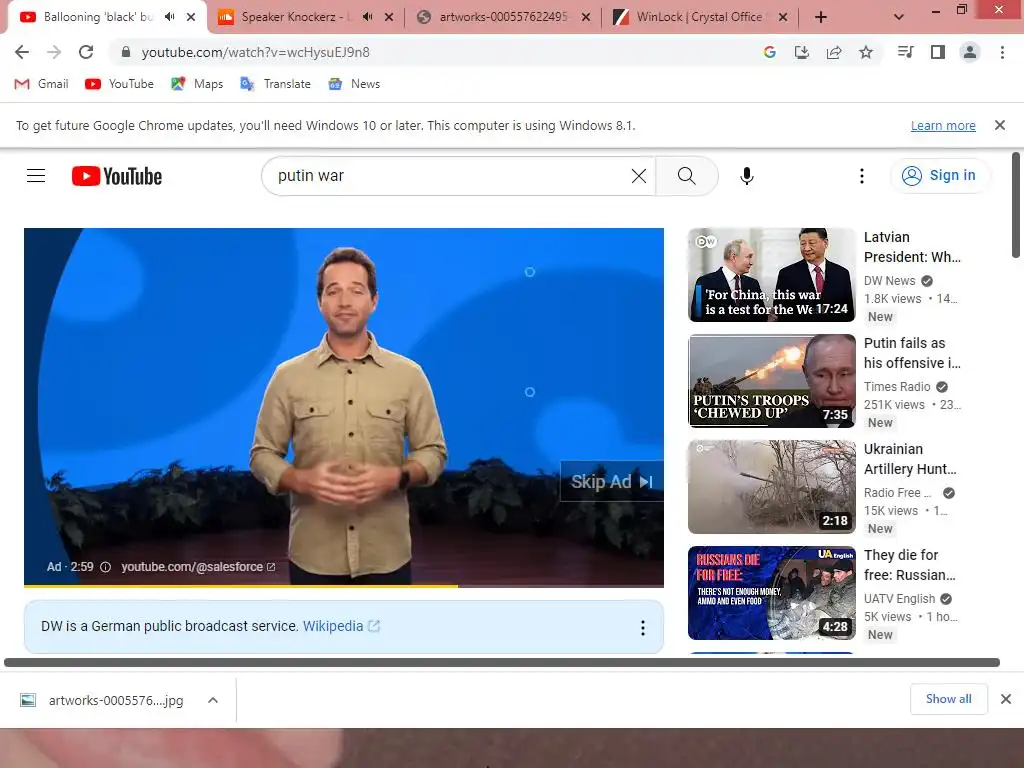Viewport: 1024px width, 768px height.
Task: Open News bookmark
Action: pyautogui.click(x=355, y=84)
